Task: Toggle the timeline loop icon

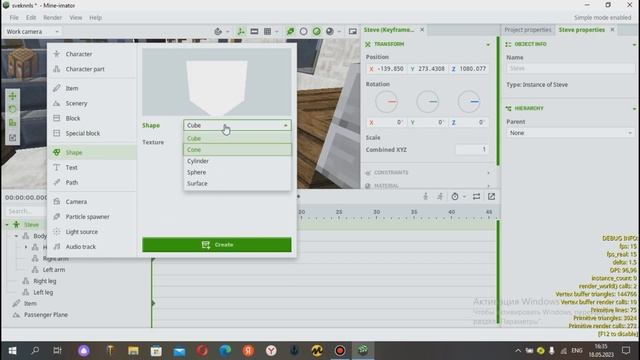Action: point(476,197)
